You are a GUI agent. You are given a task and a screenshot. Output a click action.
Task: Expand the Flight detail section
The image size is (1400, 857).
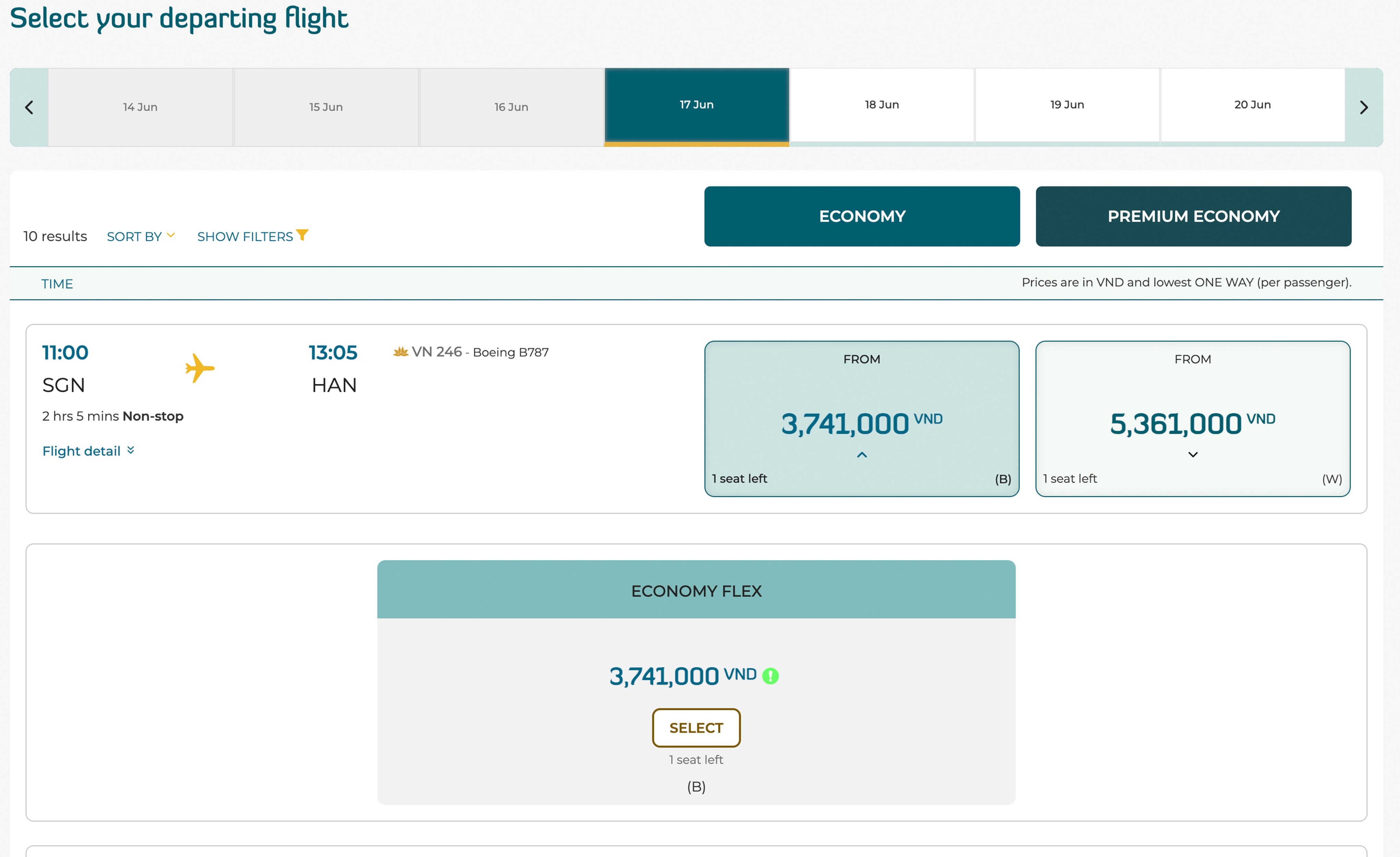coord(88,451)
